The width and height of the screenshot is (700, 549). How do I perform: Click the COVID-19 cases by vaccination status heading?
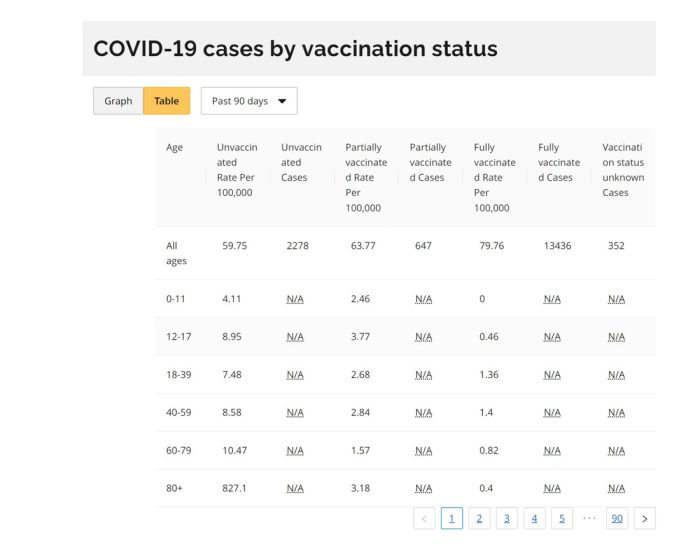tap(295, 49)
